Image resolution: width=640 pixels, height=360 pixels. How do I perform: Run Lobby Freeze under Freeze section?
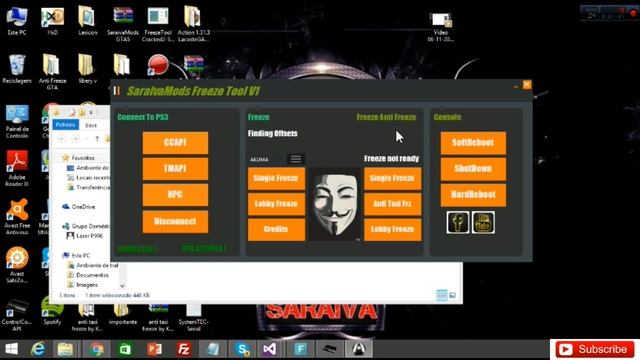pos(276,204)
